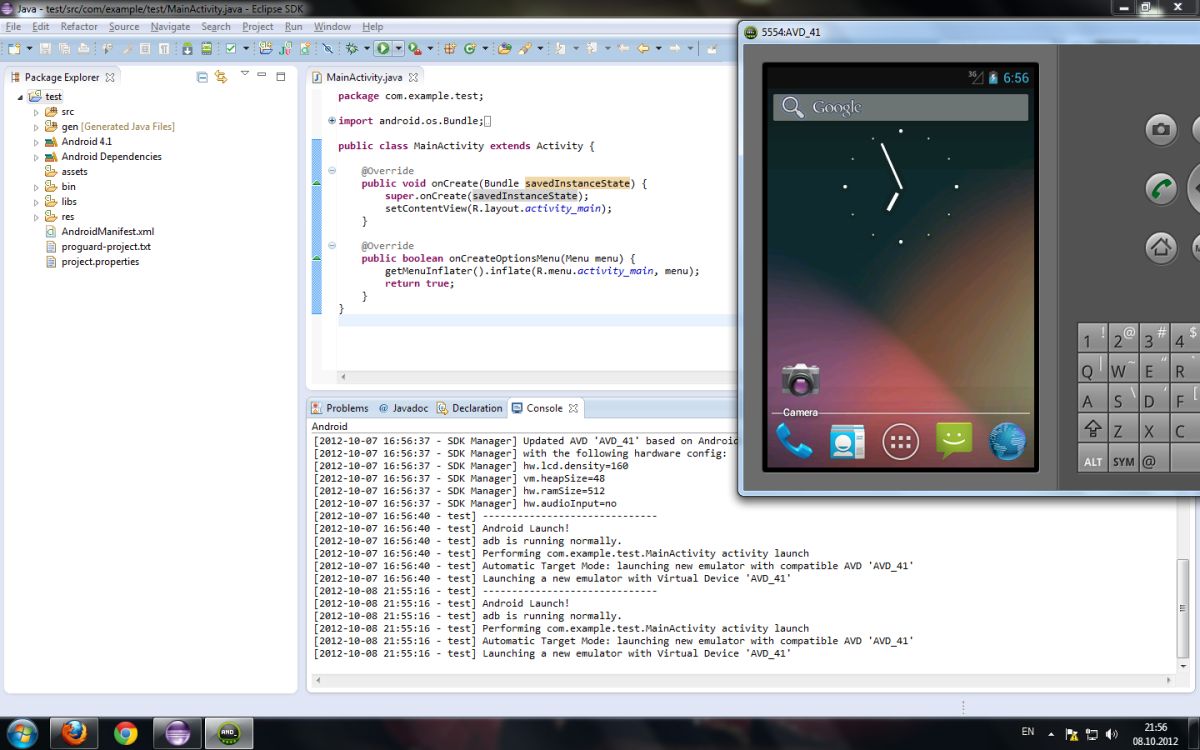Viewport: 1200px width, 750px height.
Task: Click the Google search bar on emulator
Action: (x=900, y=107)
